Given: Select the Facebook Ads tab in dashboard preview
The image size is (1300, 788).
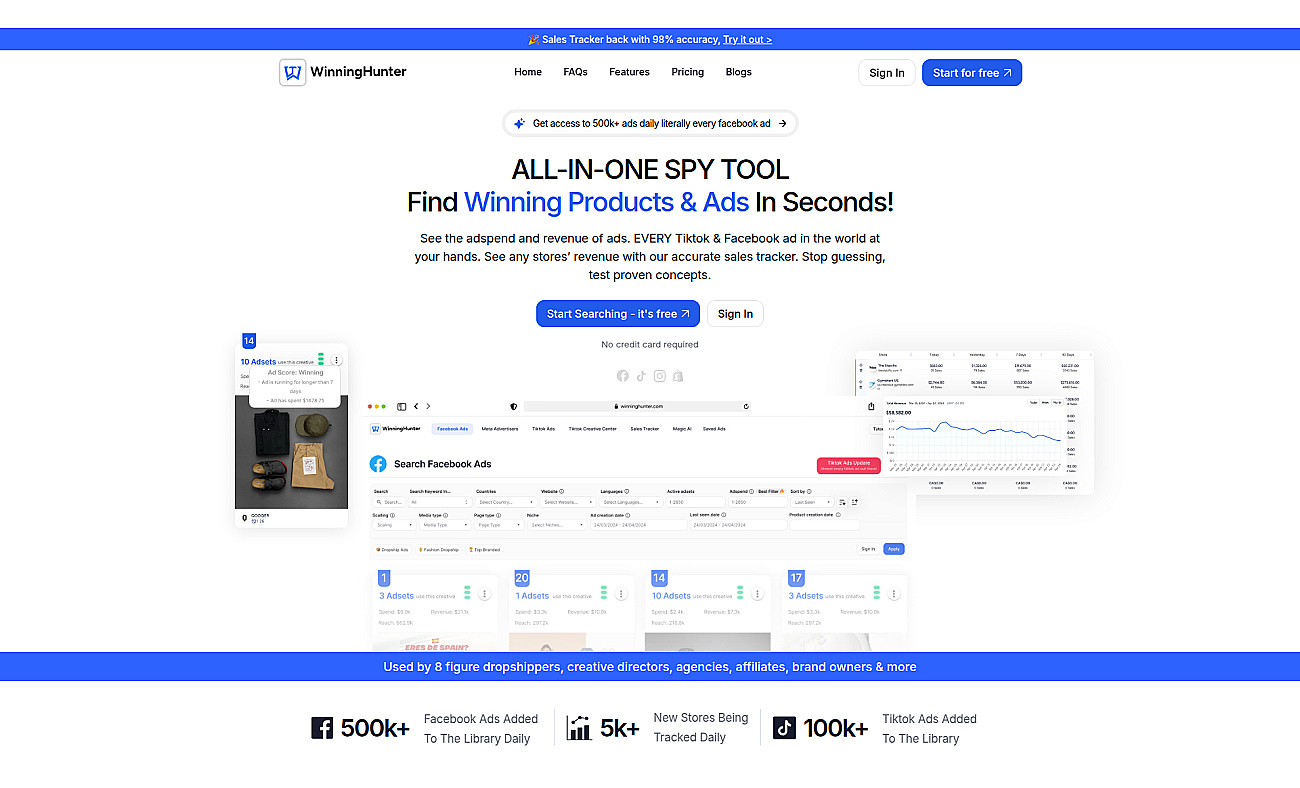Looking at the screenshot, I should click(x=453, y=429).
